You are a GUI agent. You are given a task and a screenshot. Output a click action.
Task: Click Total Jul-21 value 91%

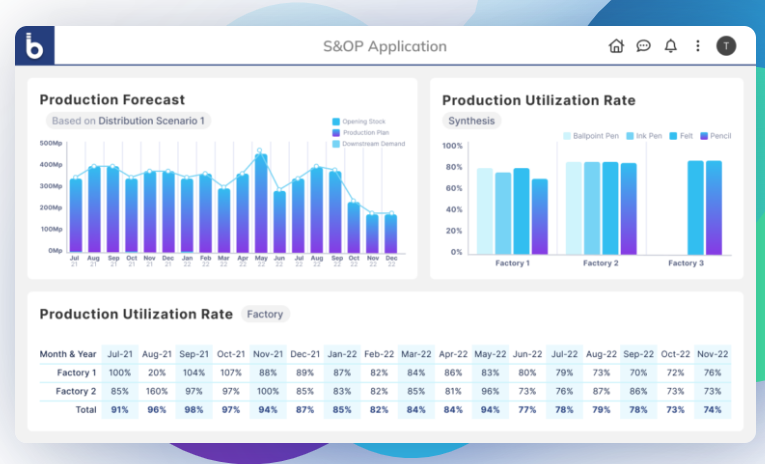point(120,410)
